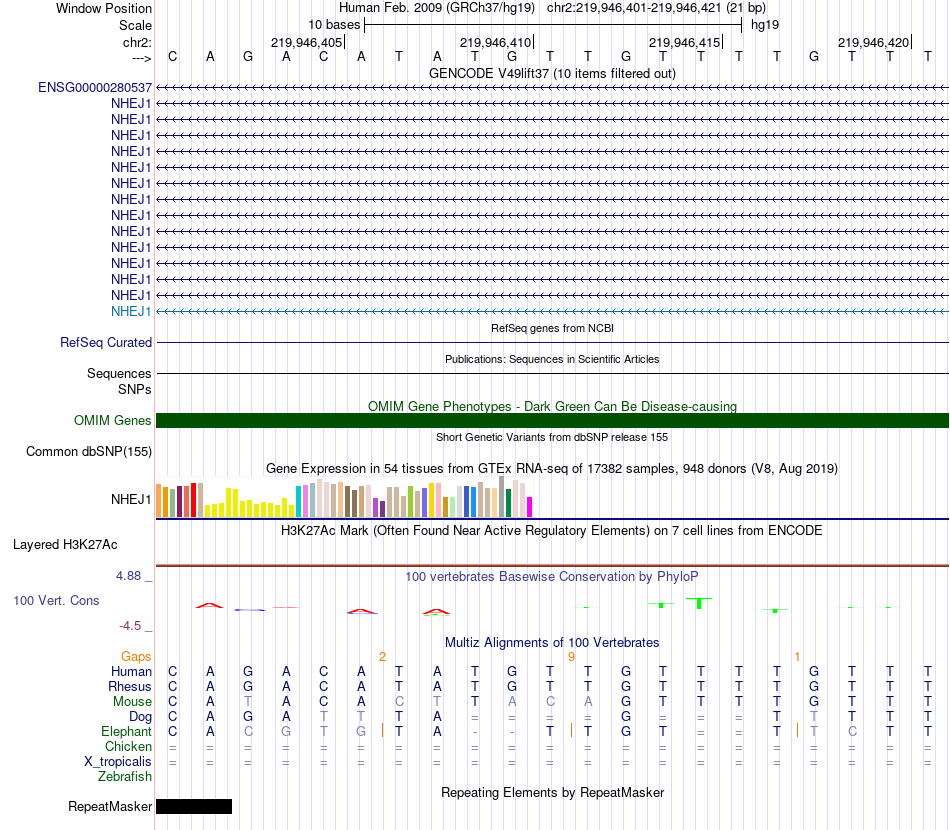Click the '10 bases' scale text
The height and width of the screenshot is (830, 950).
point(334,25)
